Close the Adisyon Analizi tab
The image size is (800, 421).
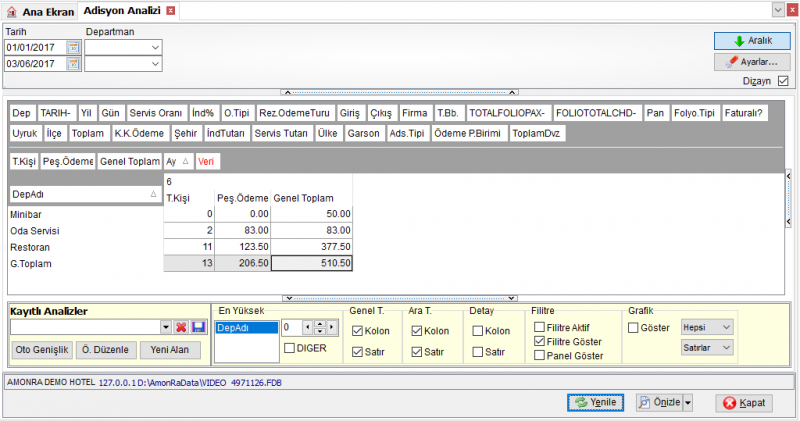click(171, 11)
